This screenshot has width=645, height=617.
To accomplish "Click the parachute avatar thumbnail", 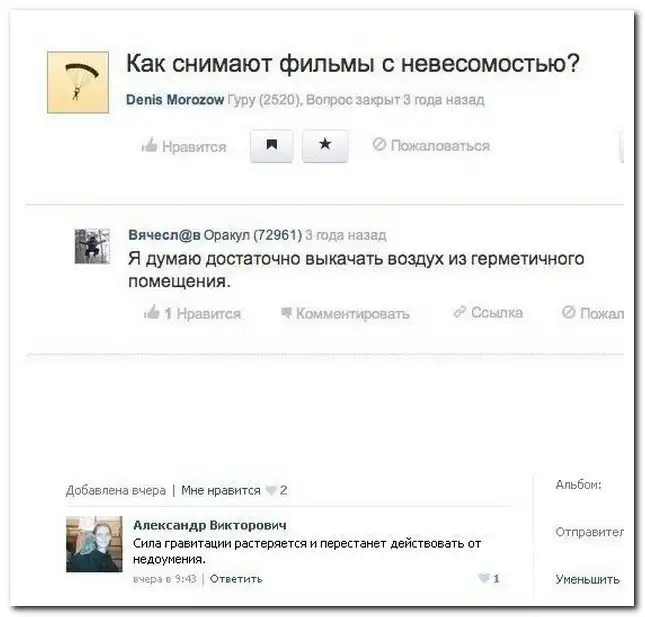I will point(78,82).
